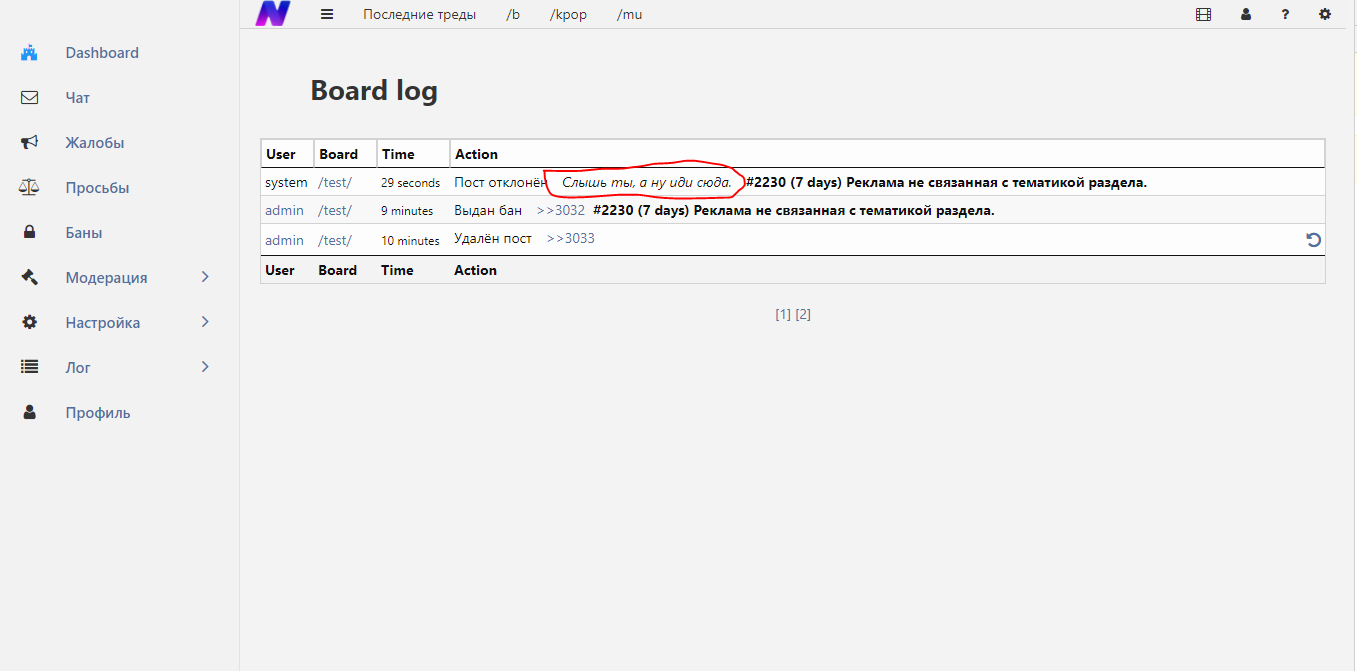Viewport: 1357px width, 671px height.
Task: Go to page 2 of board log
Action: click(x=803, y=314)
